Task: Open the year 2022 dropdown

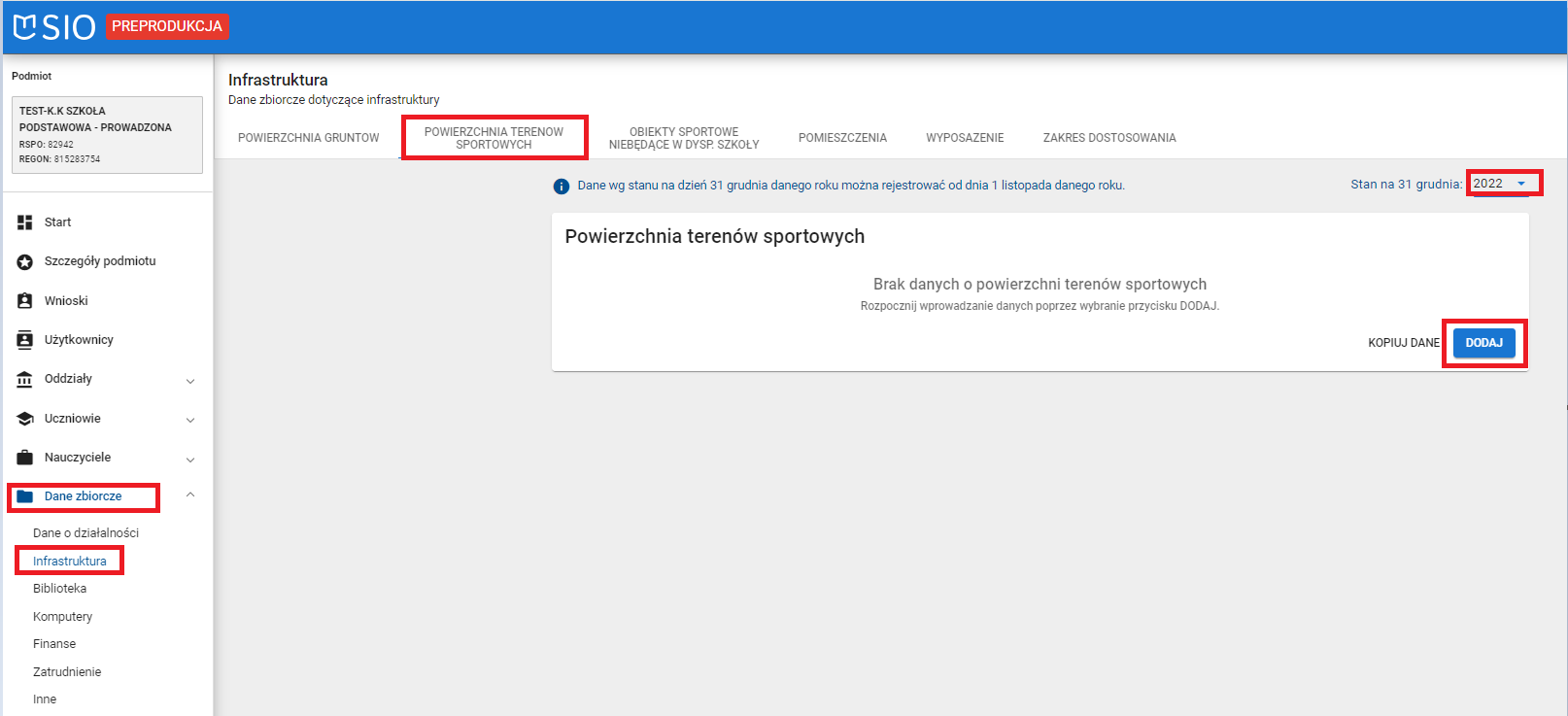Action: [1502, 184]
